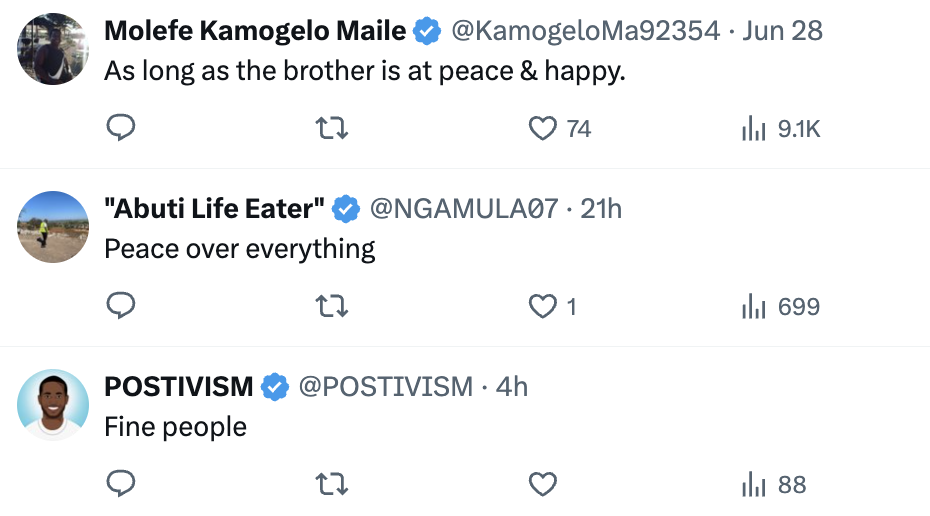Open Abuti Life Eater's avatar
Image resolution: width=930 pixels, height=516 pixels.
pyautogui.click(x=53, y=227)
